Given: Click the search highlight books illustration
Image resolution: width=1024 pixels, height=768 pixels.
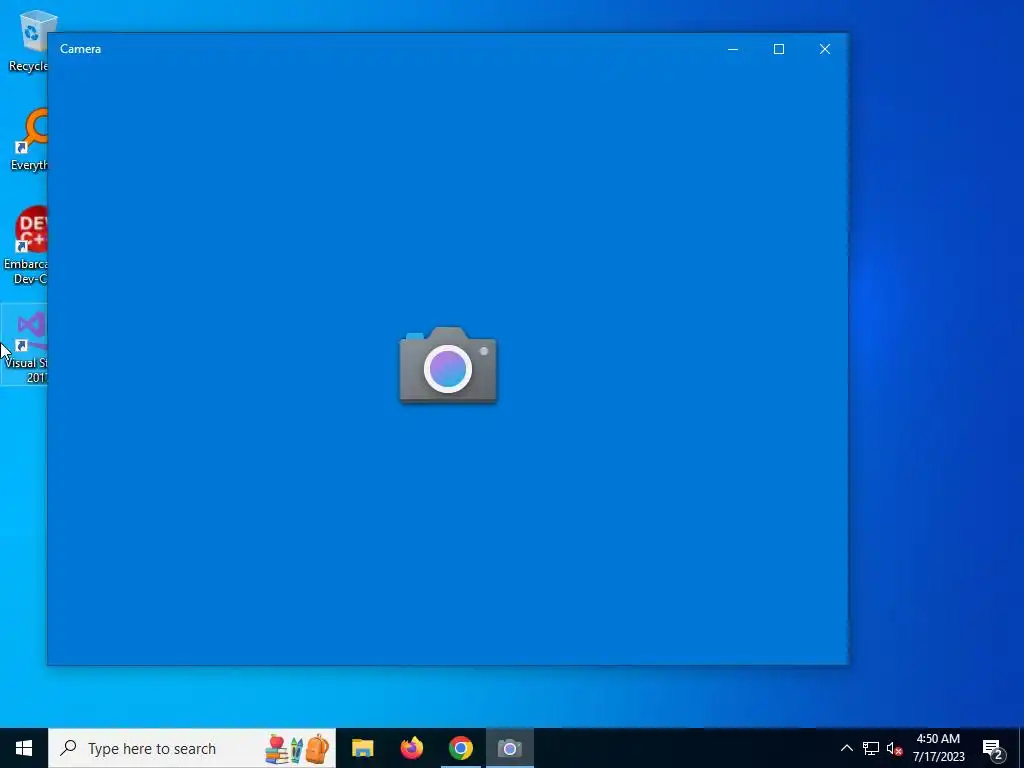Looking at the screenshot, I should pos(297,748).
